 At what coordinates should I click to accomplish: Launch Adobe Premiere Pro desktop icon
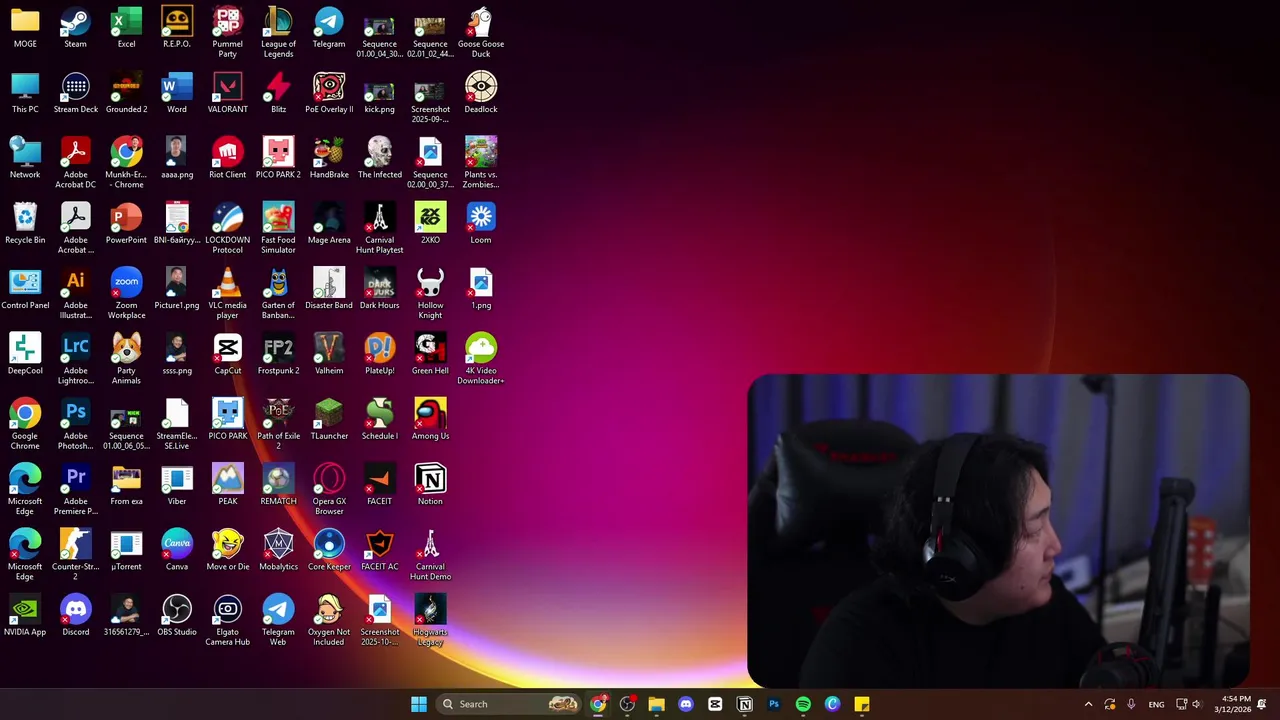point(75,490)
